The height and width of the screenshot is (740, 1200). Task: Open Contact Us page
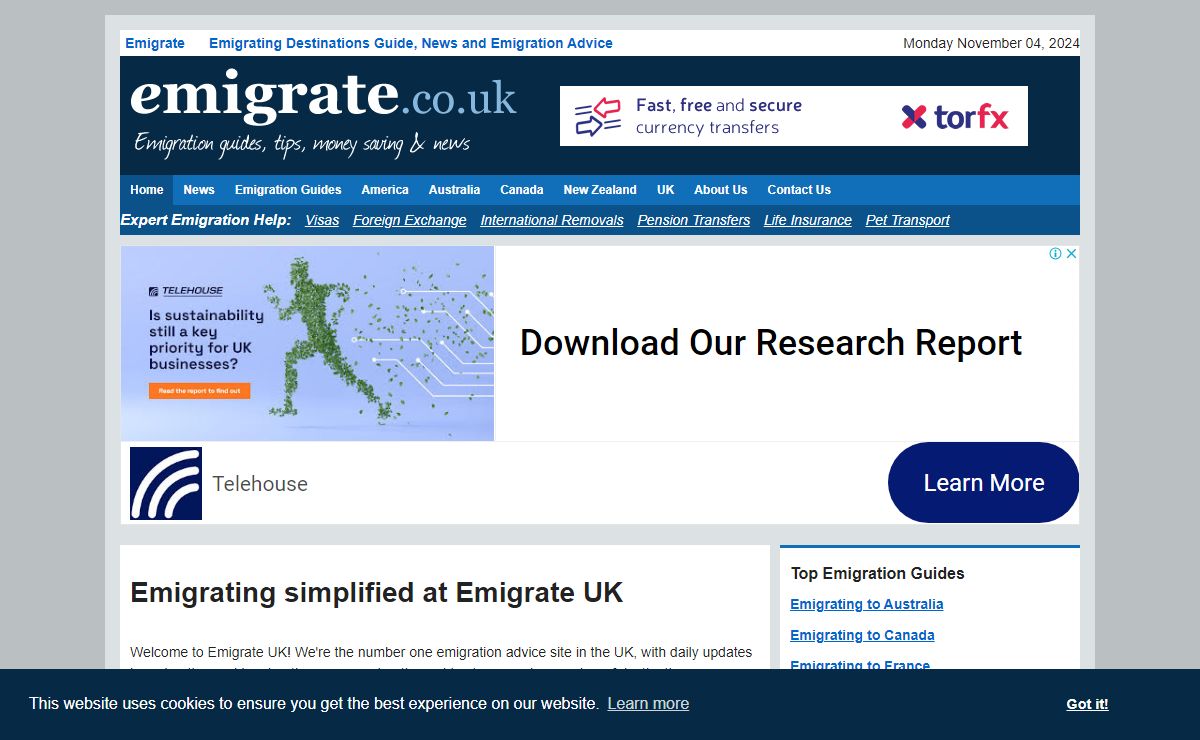coord(799,190)
